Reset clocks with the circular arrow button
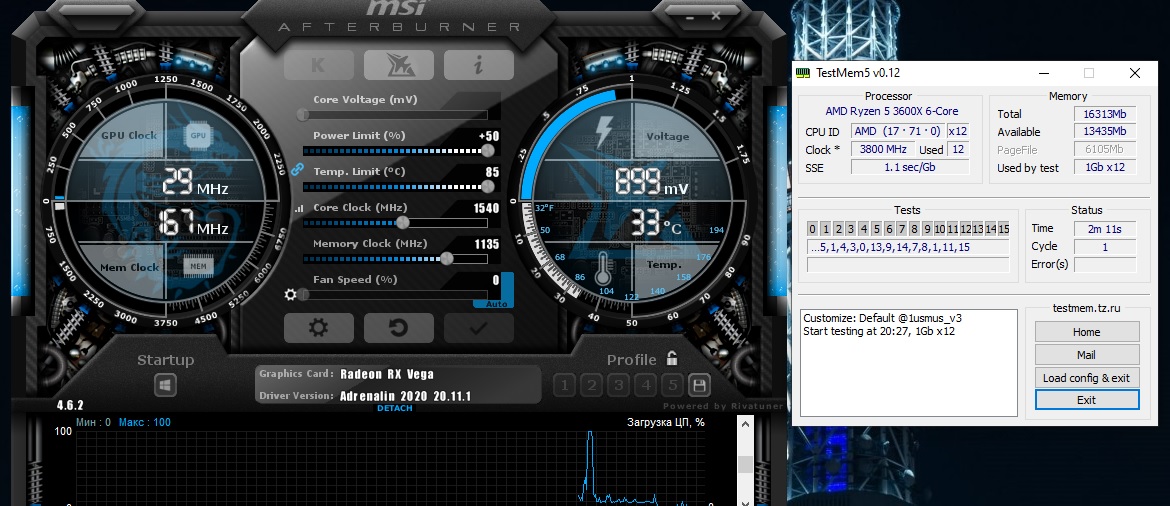Image resolution: width=1170 pixels, height=506 pixels. 398,328
